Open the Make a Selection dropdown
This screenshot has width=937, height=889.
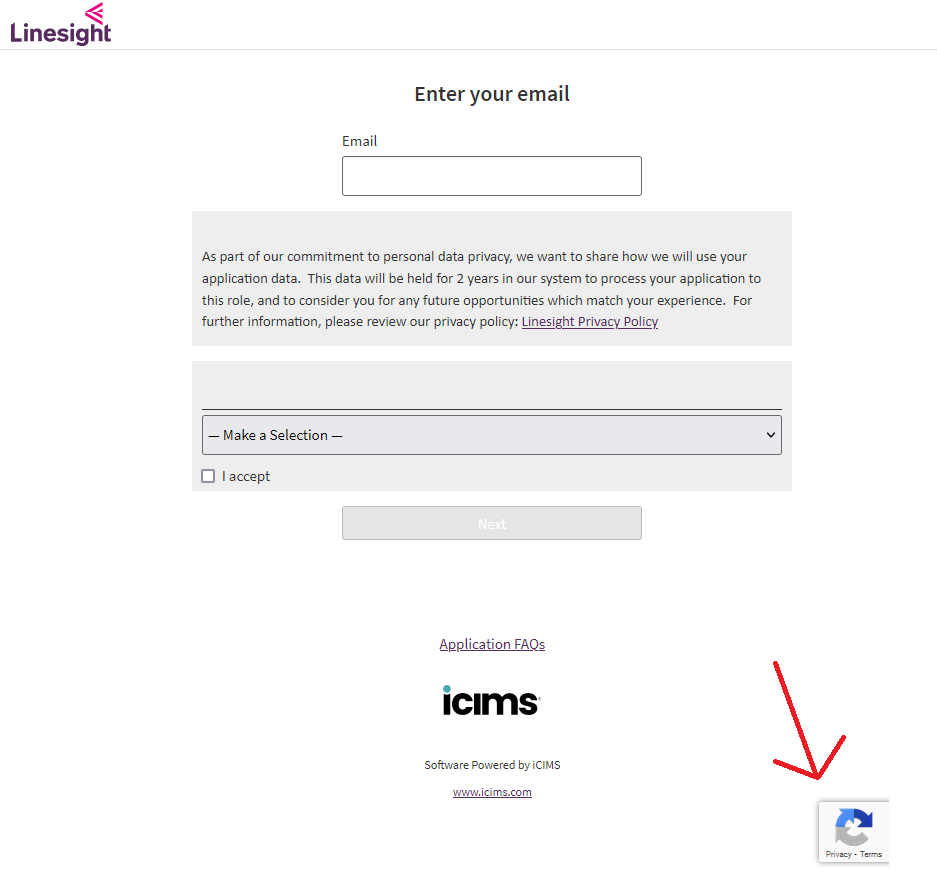tap(491, 435)
